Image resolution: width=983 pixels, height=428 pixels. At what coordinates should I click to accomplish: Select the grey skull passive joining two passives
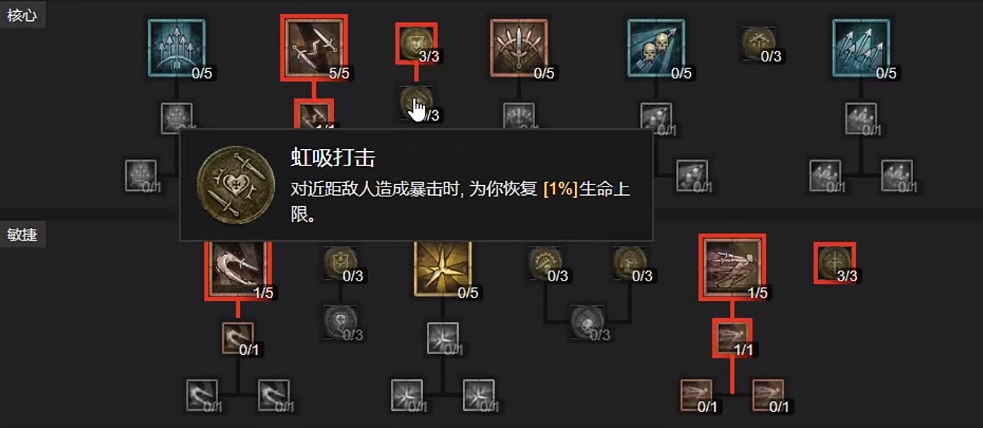click(x=587, y=322)
